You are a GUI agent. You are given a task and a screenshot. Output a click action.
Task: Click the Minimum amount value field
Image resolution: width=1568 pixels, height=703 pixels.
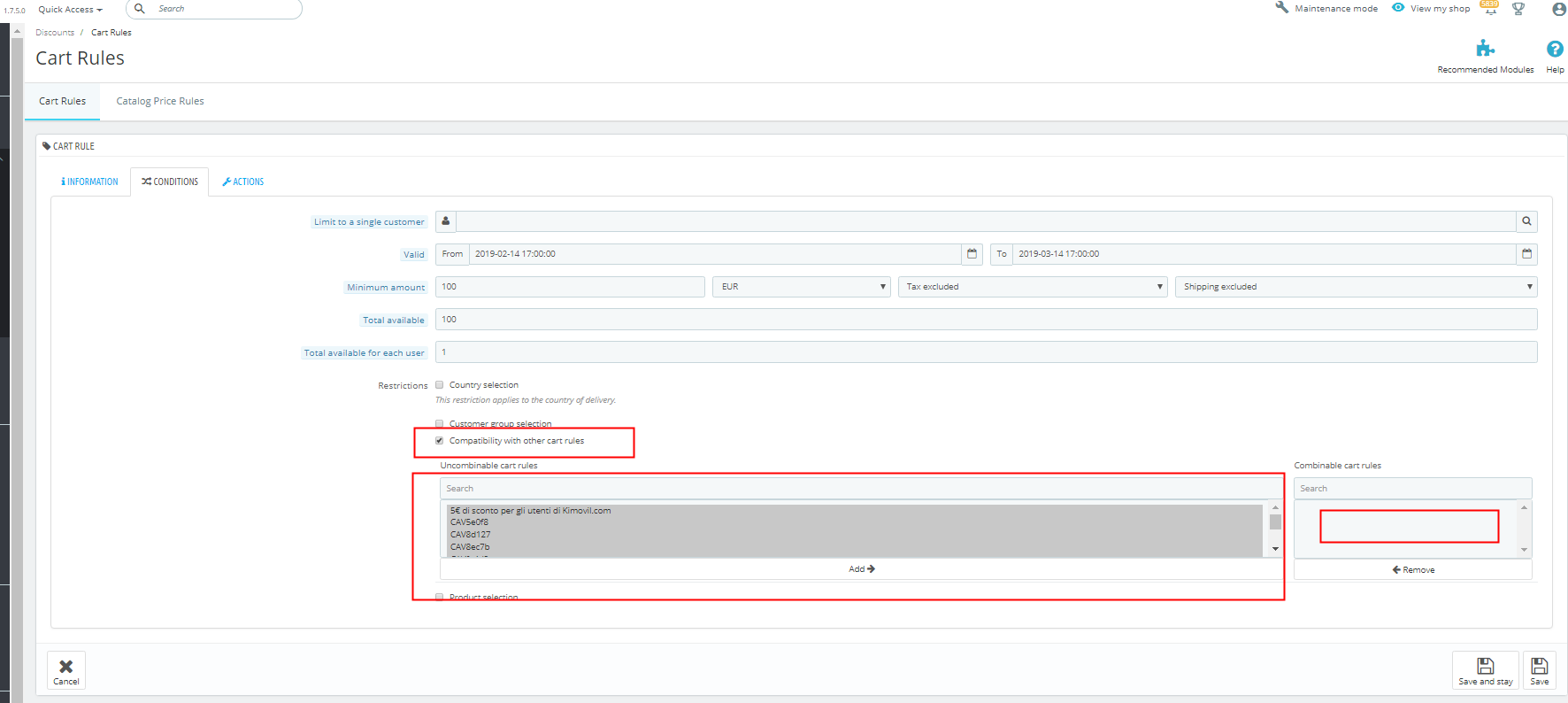[570, 287]
